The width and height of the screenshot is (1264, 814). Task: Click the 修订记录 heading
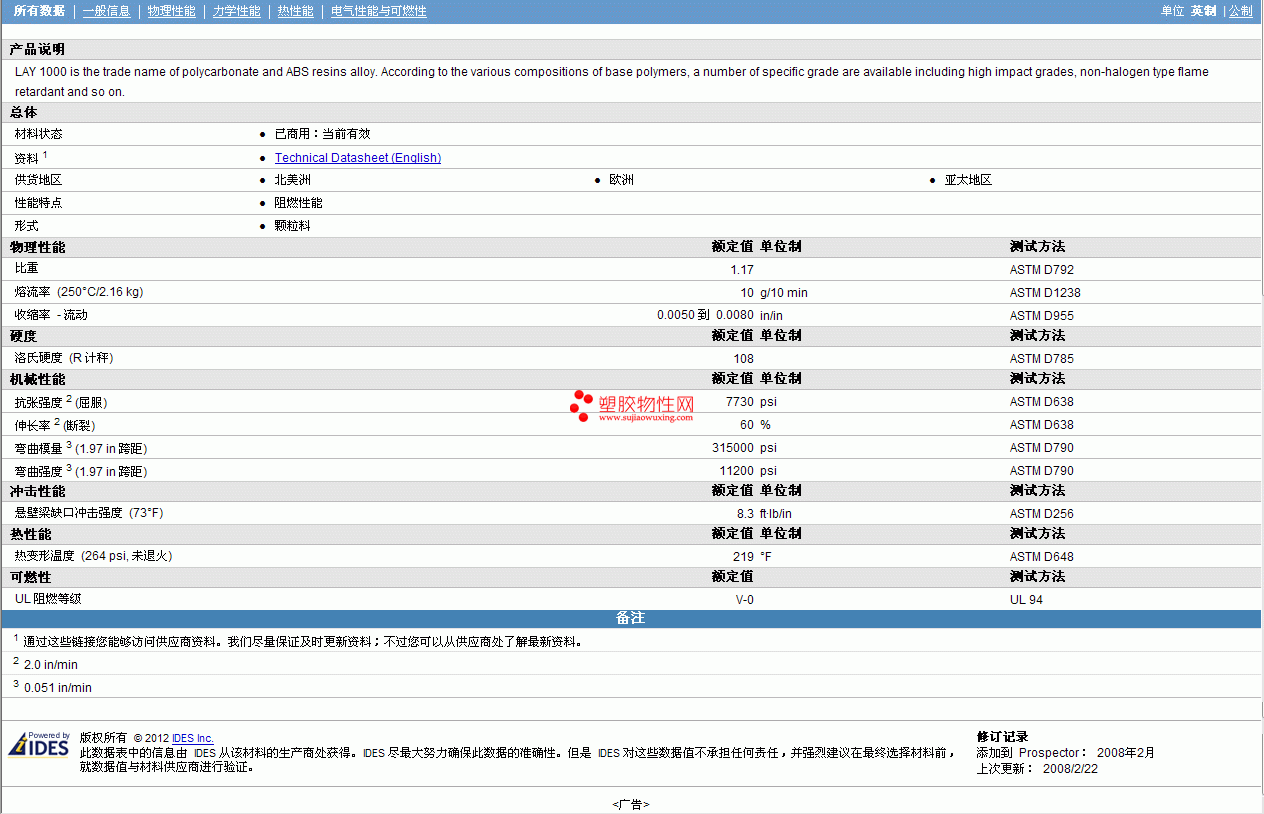coord(1002,737)
